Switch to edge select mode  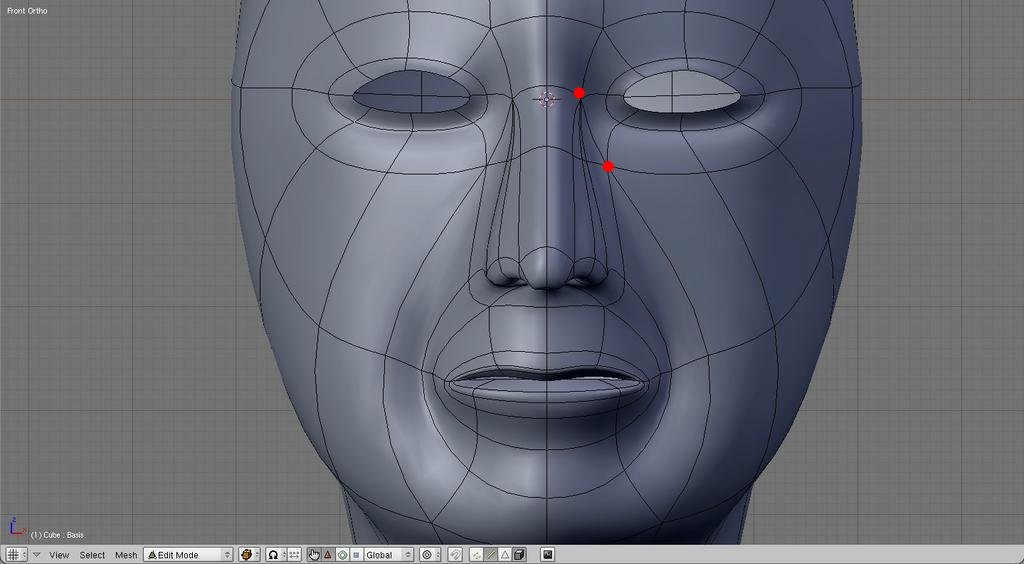491,554
